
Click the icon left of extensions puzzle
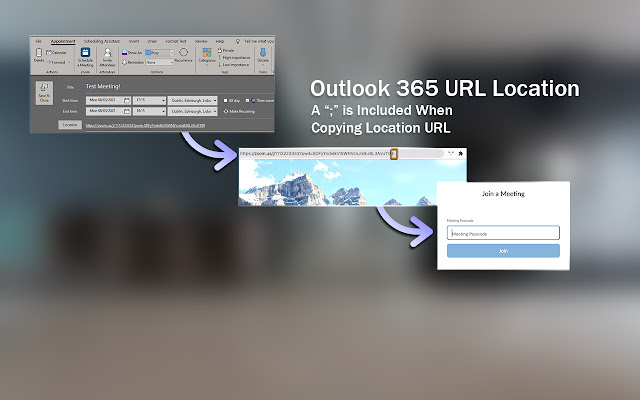(x=451, y=153)
